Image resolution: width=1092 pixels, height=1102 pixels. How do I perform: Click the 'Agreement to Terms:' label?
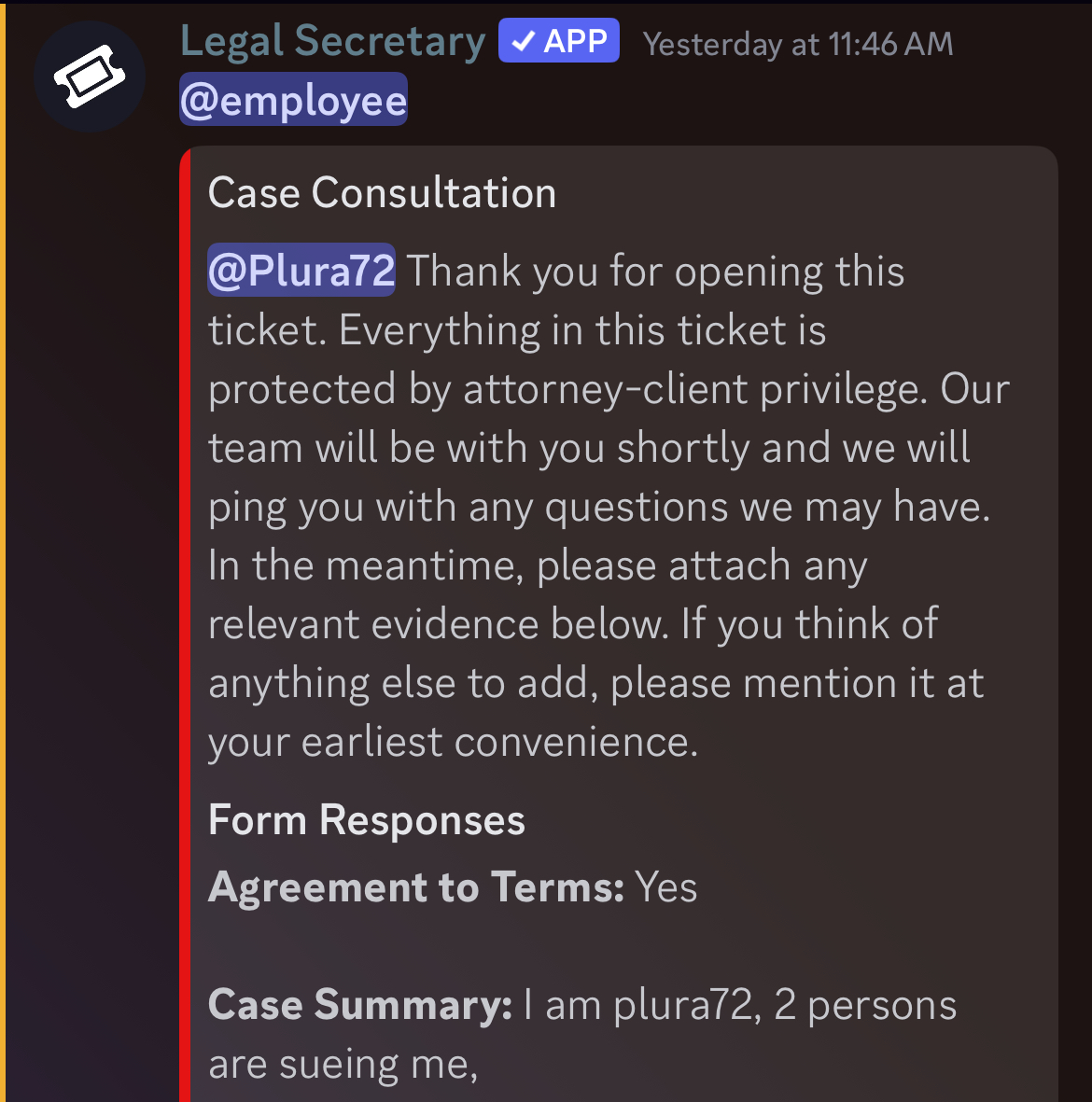(x=416, y=886)
